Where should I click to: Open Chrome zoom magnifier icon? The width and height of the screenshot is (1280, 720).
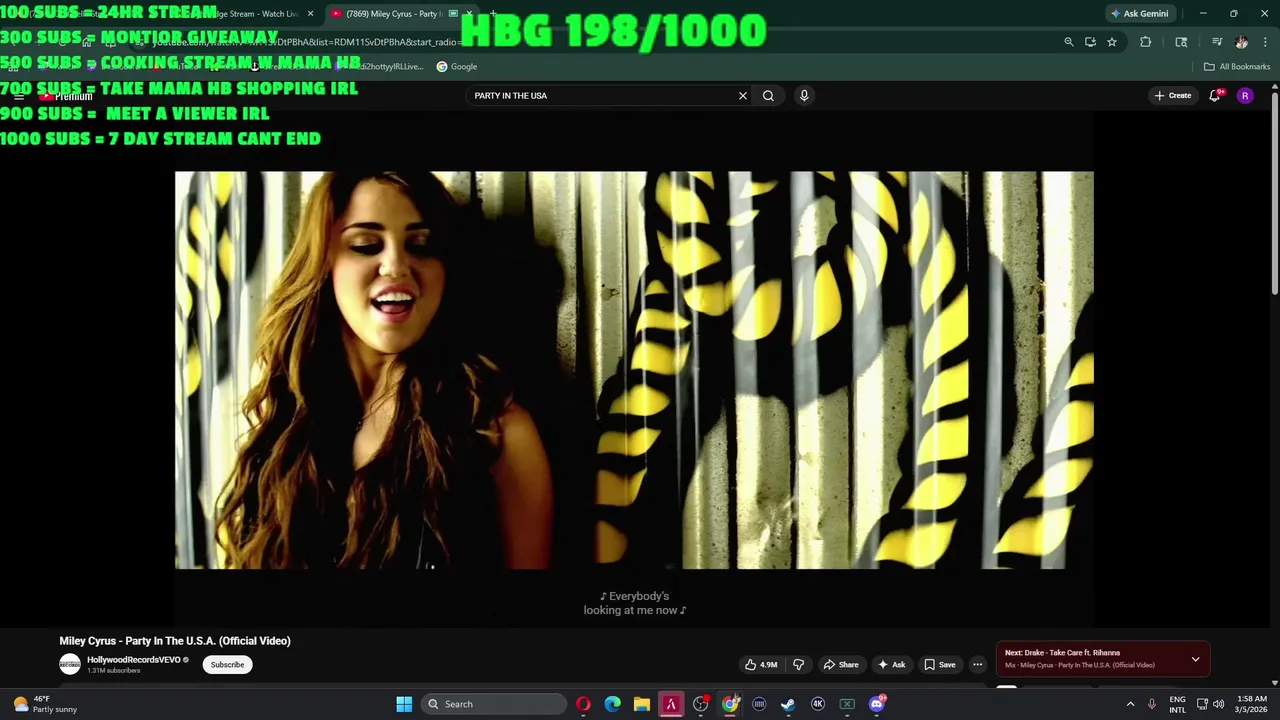(x=1069, y=42)
